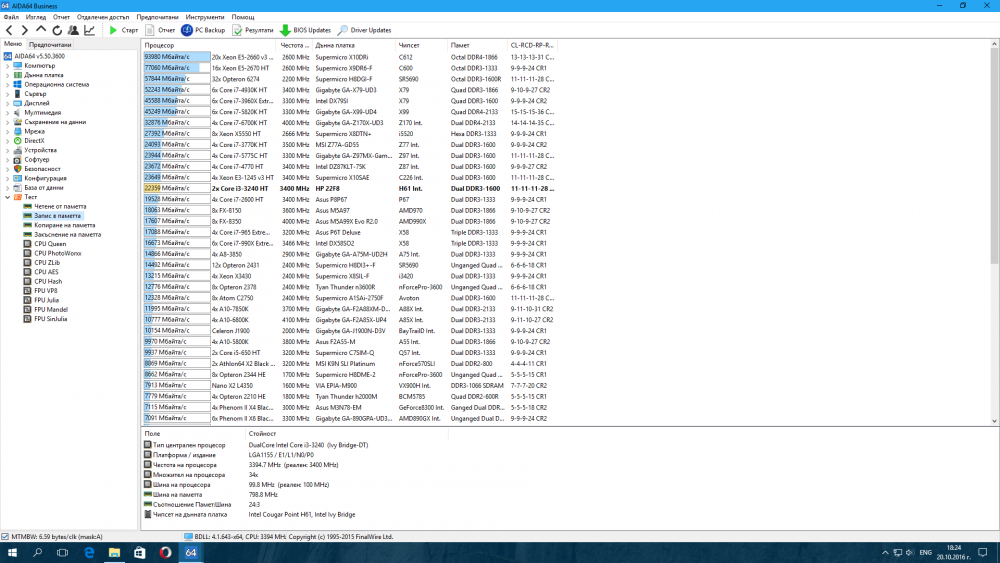Sort by the Чипсет column header
Image resolution: width=1000 pixels, height=563 pixels.
421,45
